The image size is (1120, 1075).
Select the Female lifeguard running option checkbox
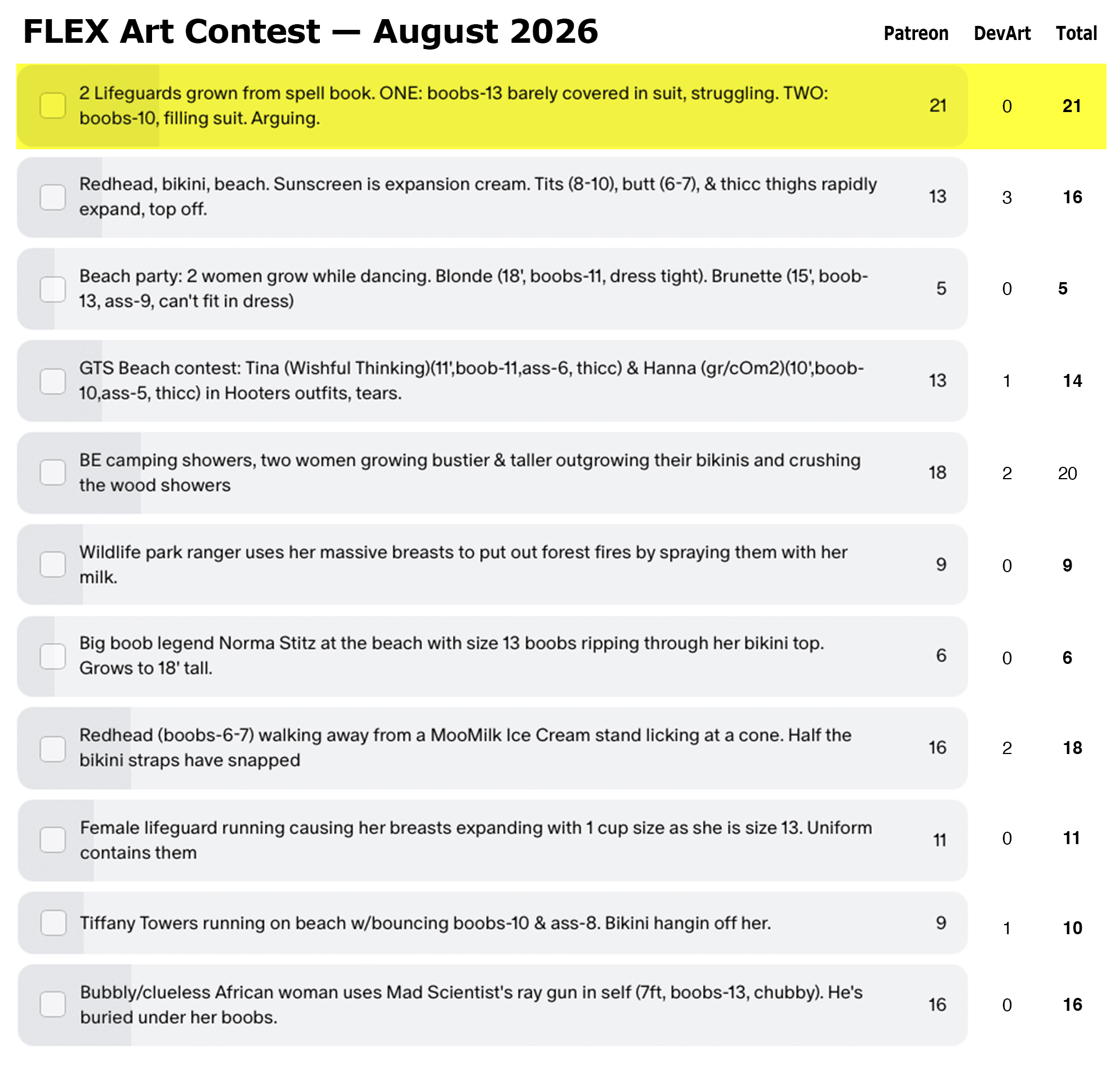pos(52,840)
